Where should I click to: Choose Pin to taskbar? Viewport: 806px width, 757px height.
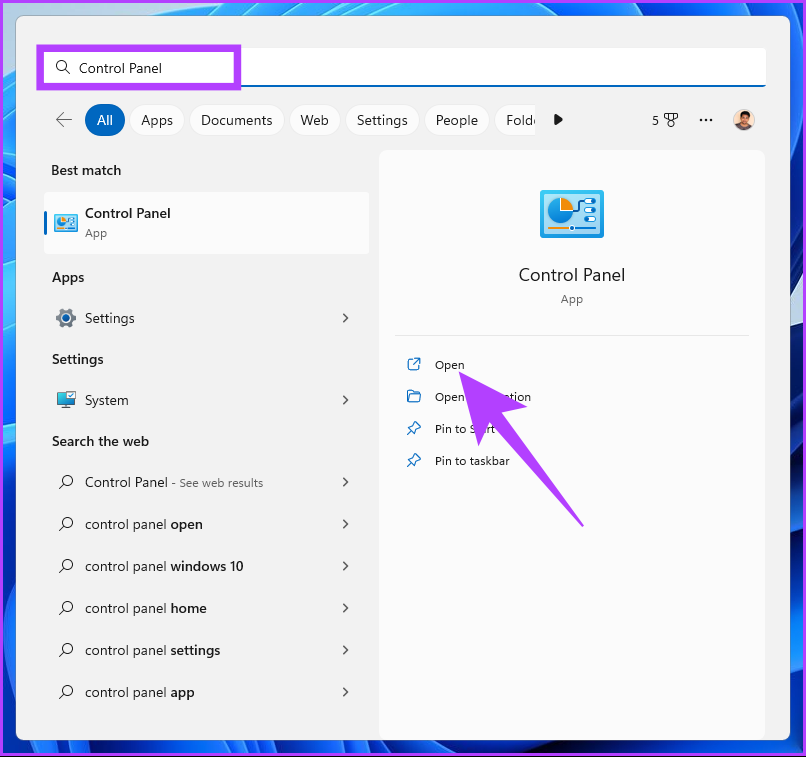tap(472, 460)
